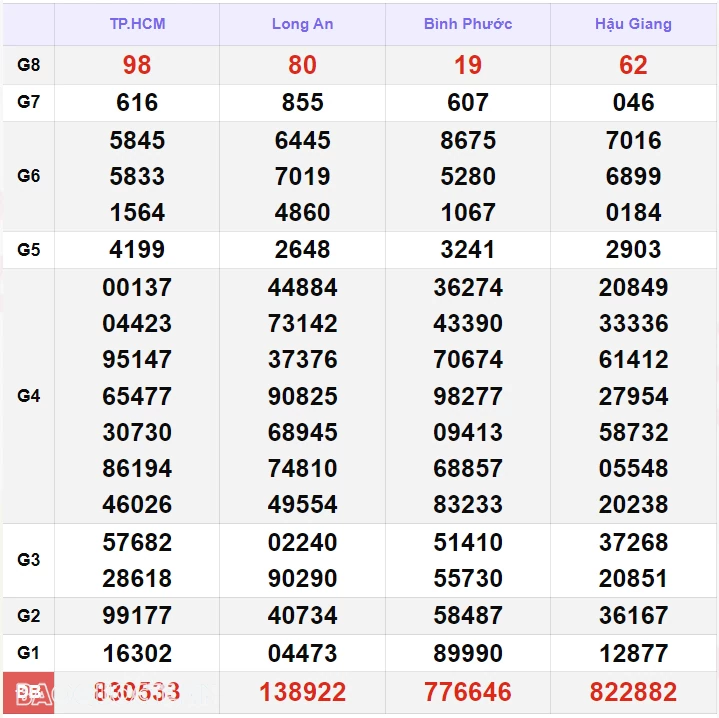Screen dimensions: 719x718
Task: Select Long An G2 number 40734
Action: [302, 616]
